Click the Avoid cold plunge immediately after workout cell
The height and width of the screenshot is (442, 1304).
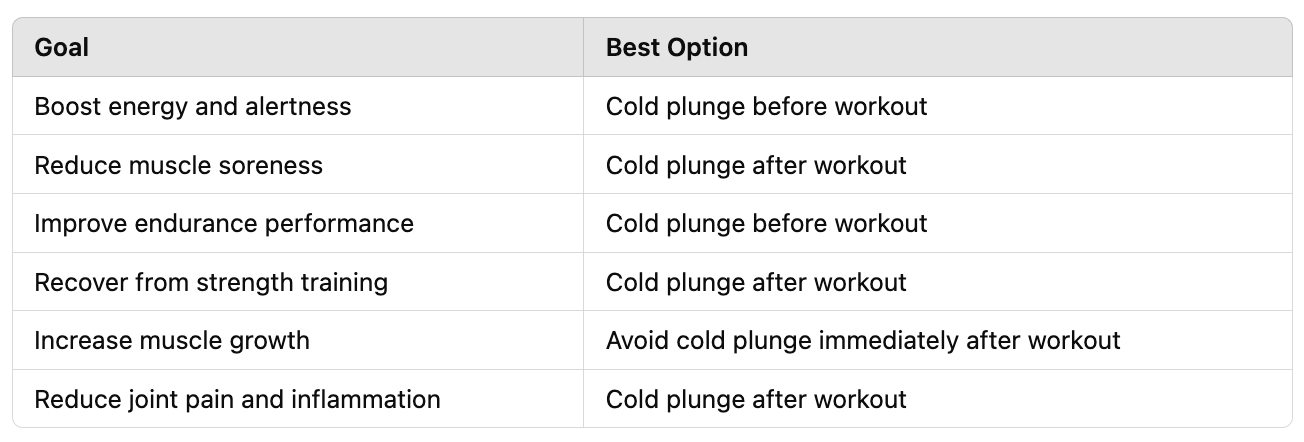click(938, 340)
